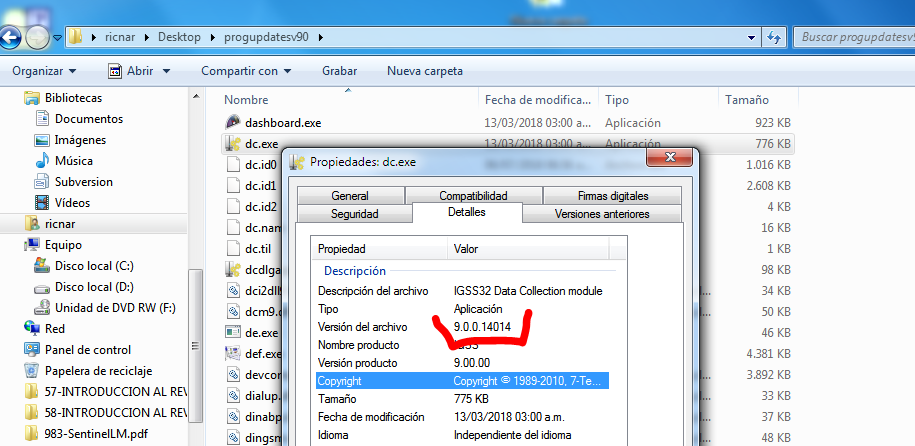This screenshot has width=915, height=446.
Task: Open the Organizar dropdown menu
Action: click(44, 71)
